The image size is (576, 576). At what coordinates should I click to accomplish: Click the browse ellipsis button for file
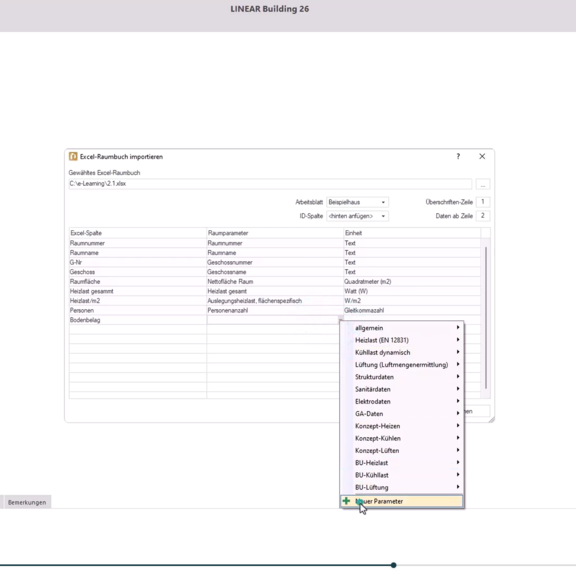(x=483, y=184)
